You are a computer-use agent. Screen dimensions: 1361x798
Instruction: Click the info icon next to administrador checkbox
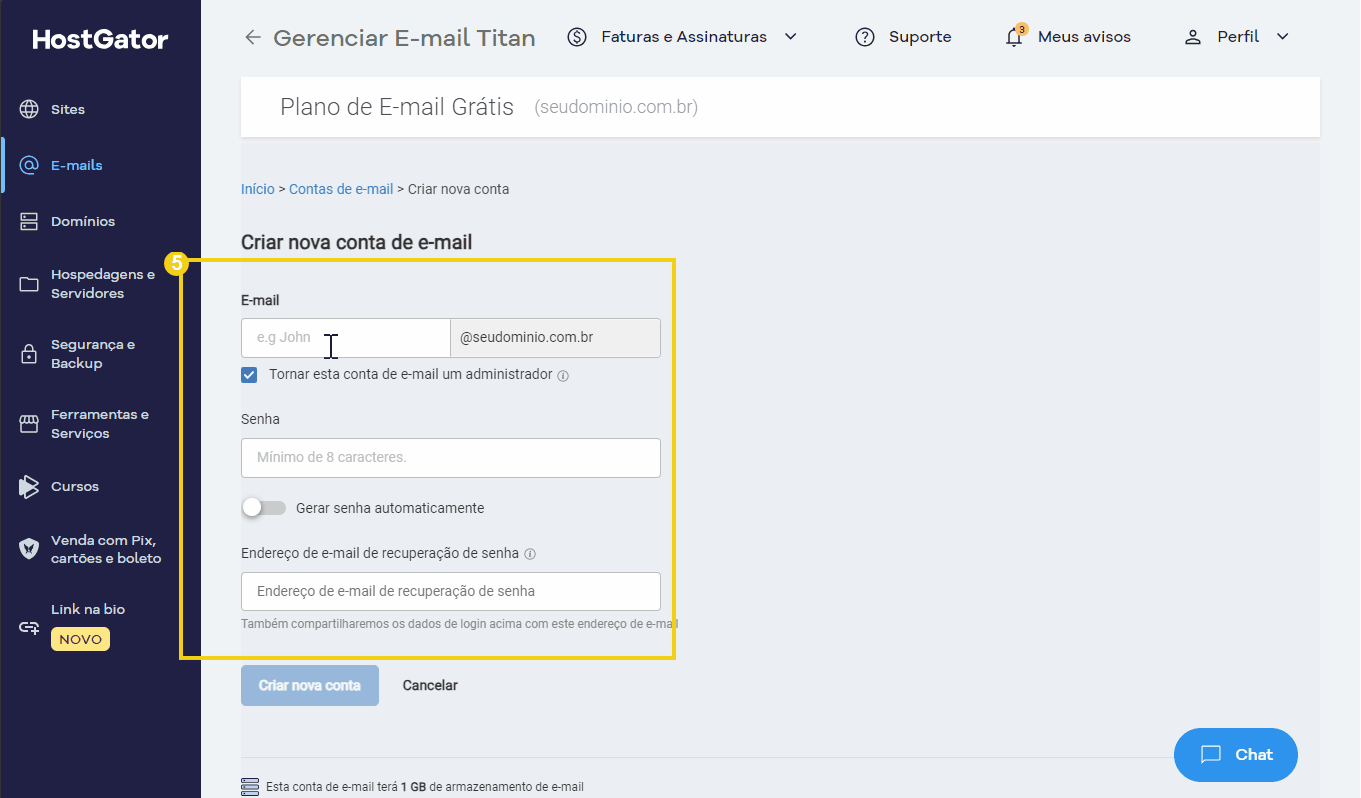click(x=563, y=376)
